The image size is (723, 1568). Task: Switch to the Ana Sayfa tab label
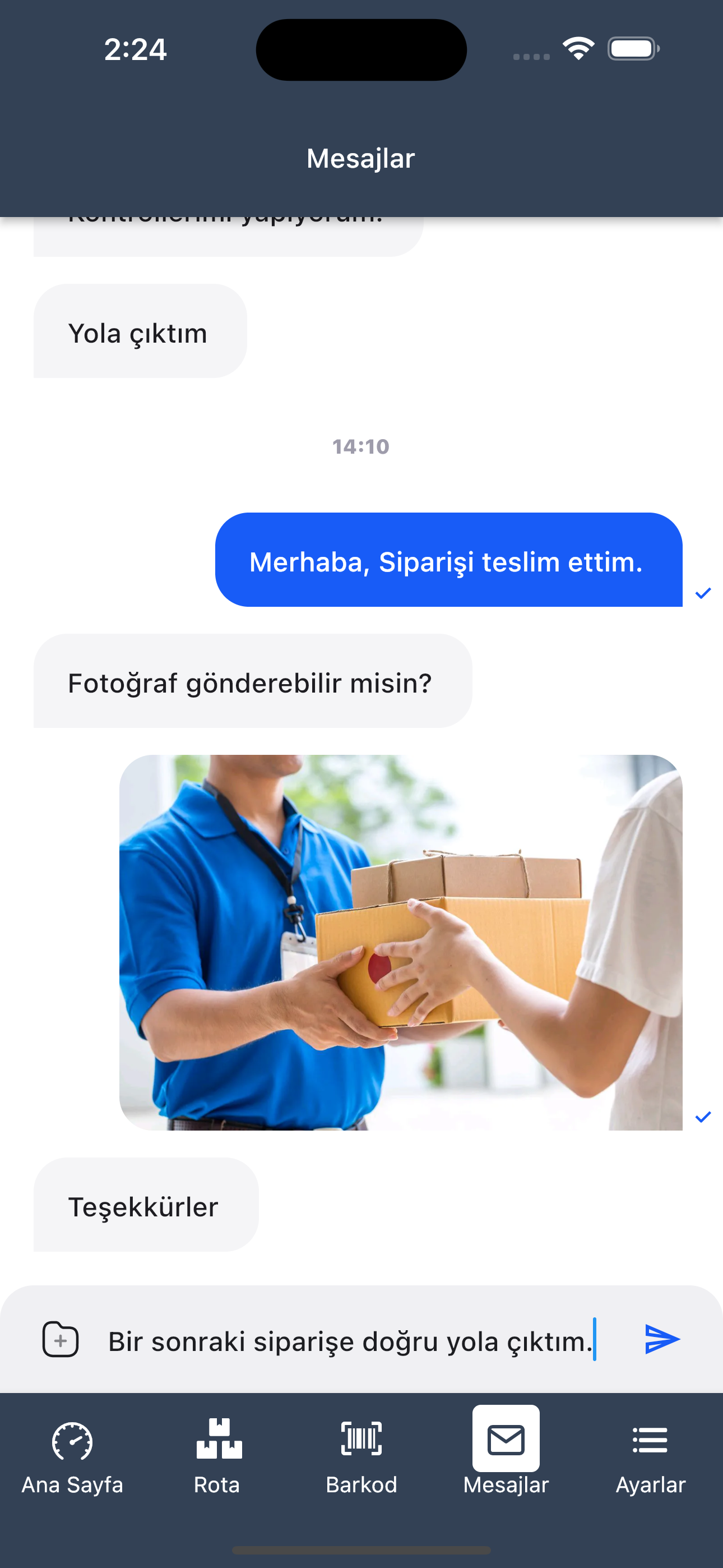pos(72,1484)
